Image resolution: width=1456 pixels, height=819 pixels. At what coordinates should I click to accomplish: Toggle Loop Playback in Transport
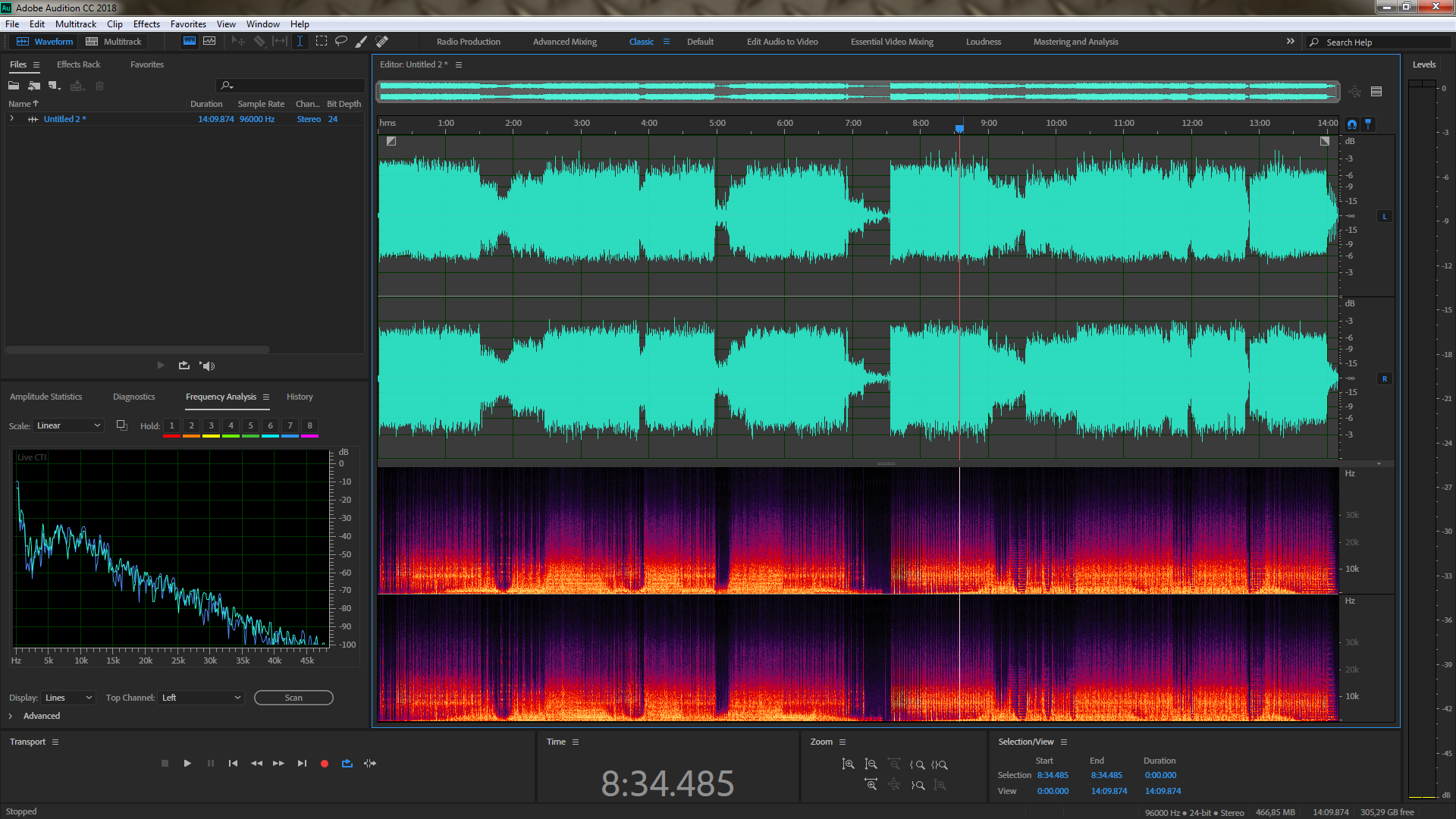point(347,764)
